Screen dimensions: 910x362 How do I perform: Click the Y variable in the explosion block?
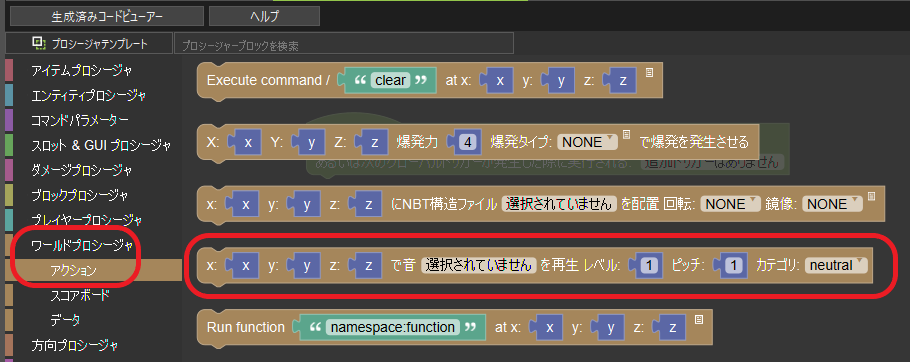coord(311,142)
